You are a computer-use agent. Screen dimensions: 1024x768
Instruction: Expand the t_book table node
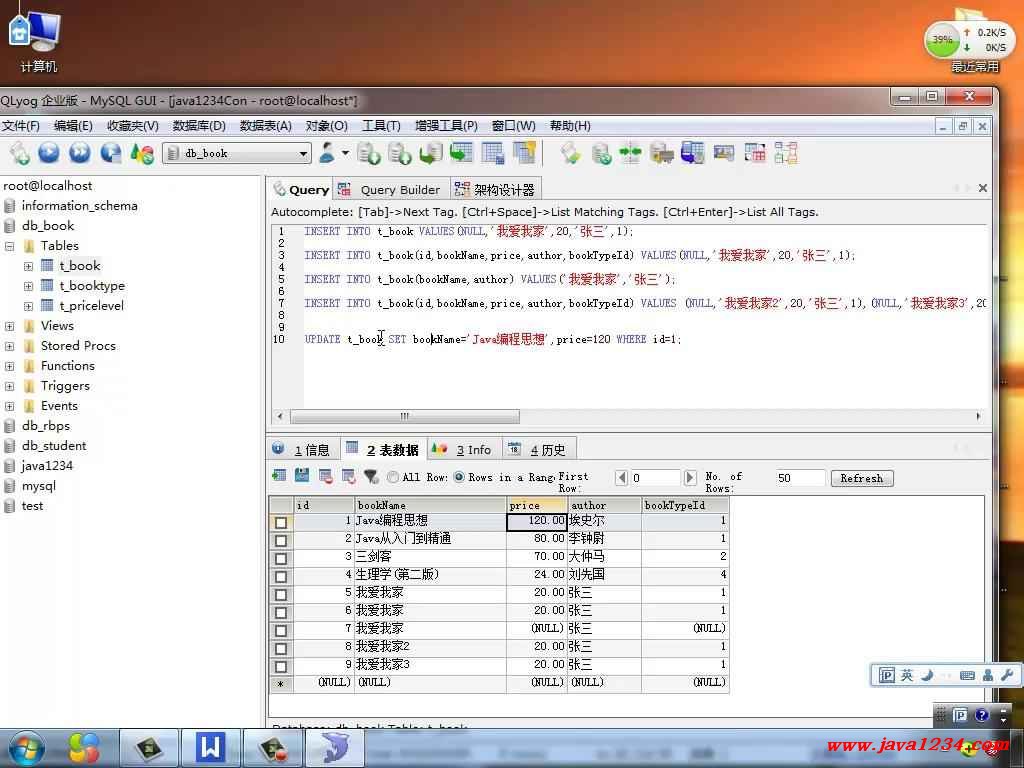[x=28, y=266]
